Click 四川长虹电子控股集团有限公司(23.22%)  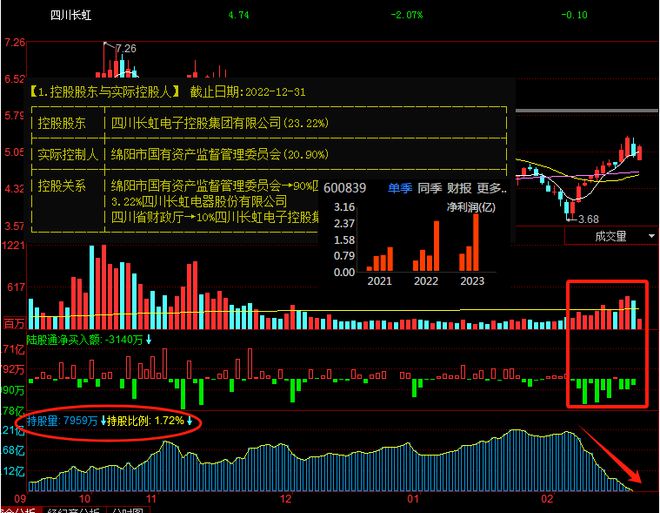(x=220, y=123)
